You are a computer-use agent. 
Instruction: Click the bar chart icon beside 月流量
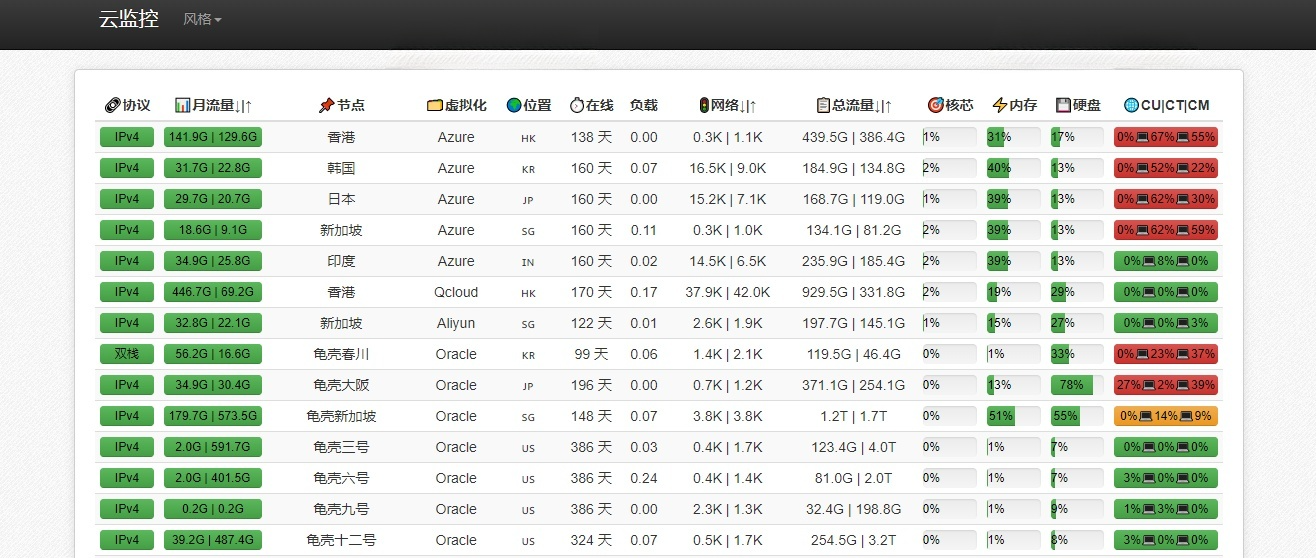tap(182, 105)
